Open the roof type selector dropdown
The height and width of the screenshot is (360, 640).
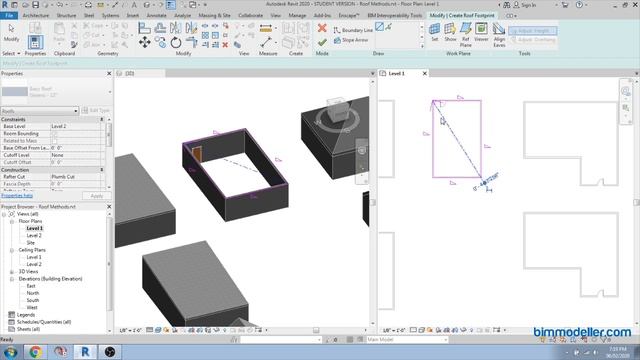[110, 92]
